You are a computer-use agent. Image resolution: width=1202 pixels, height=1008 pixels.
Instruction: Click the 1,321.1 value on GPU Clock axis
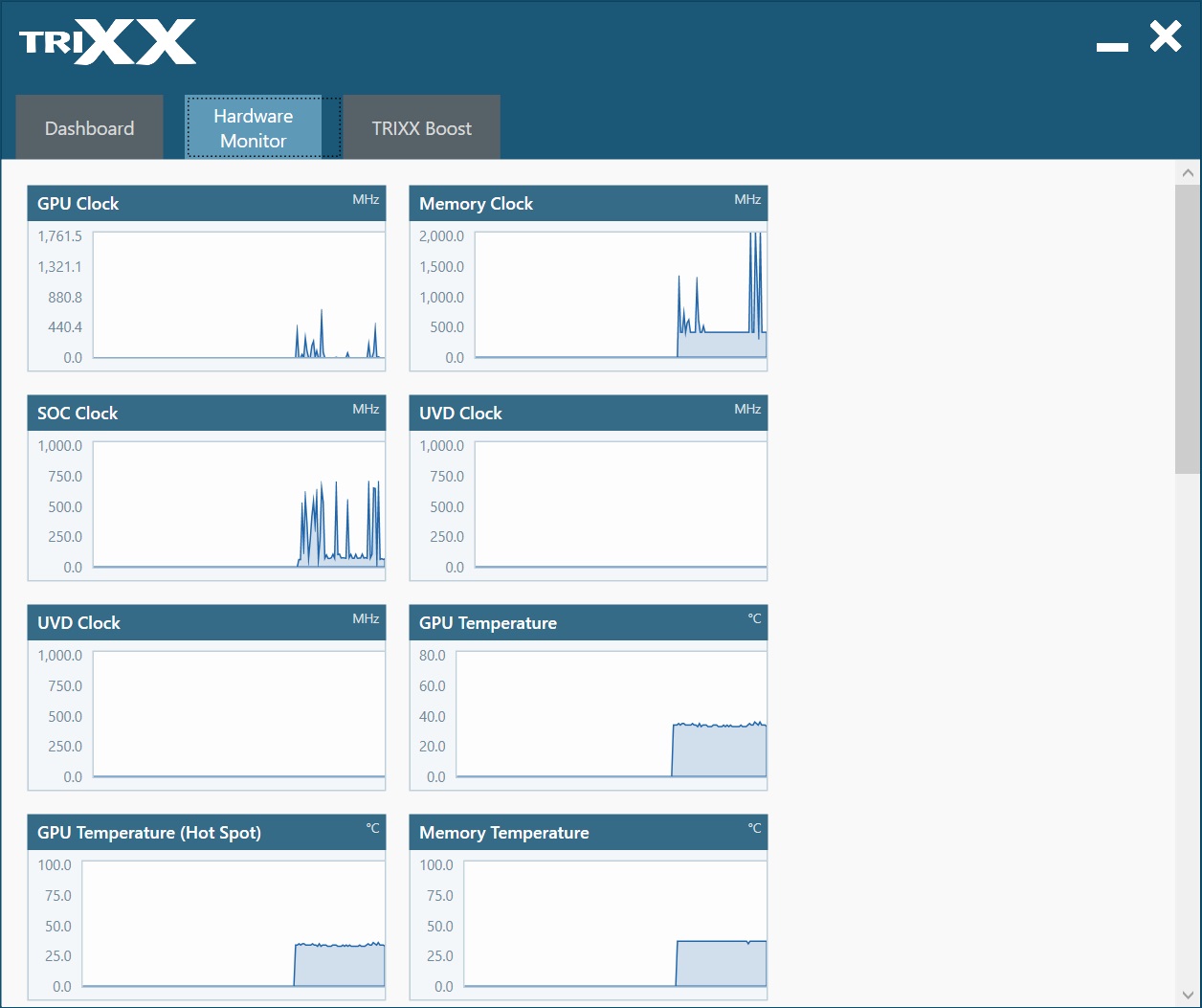tap(60, 267)
